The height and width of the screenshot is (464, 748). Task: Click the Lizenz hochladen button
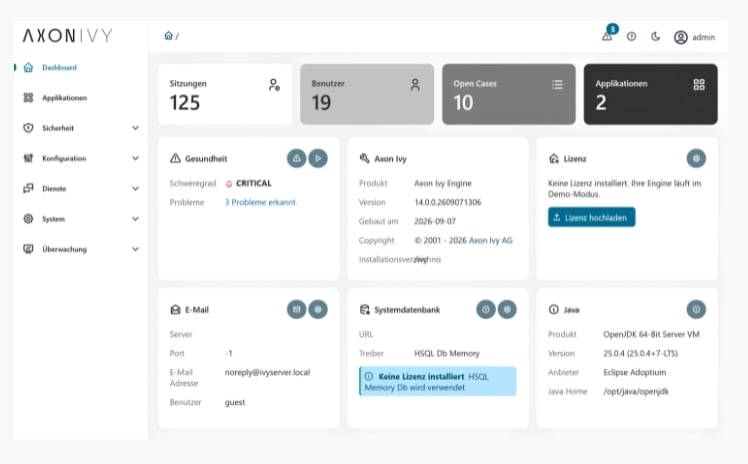pos(592,217)
